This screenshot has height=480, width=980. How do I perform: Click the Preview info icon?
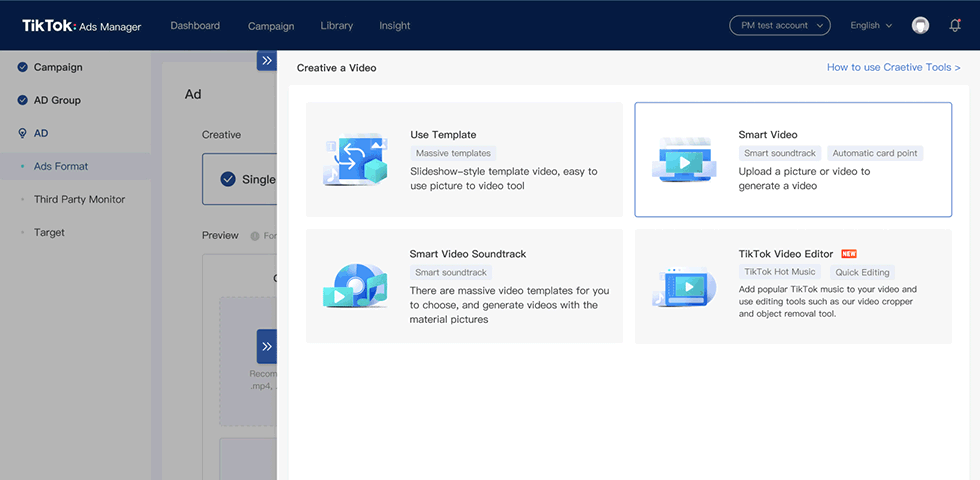click(255, 236)
